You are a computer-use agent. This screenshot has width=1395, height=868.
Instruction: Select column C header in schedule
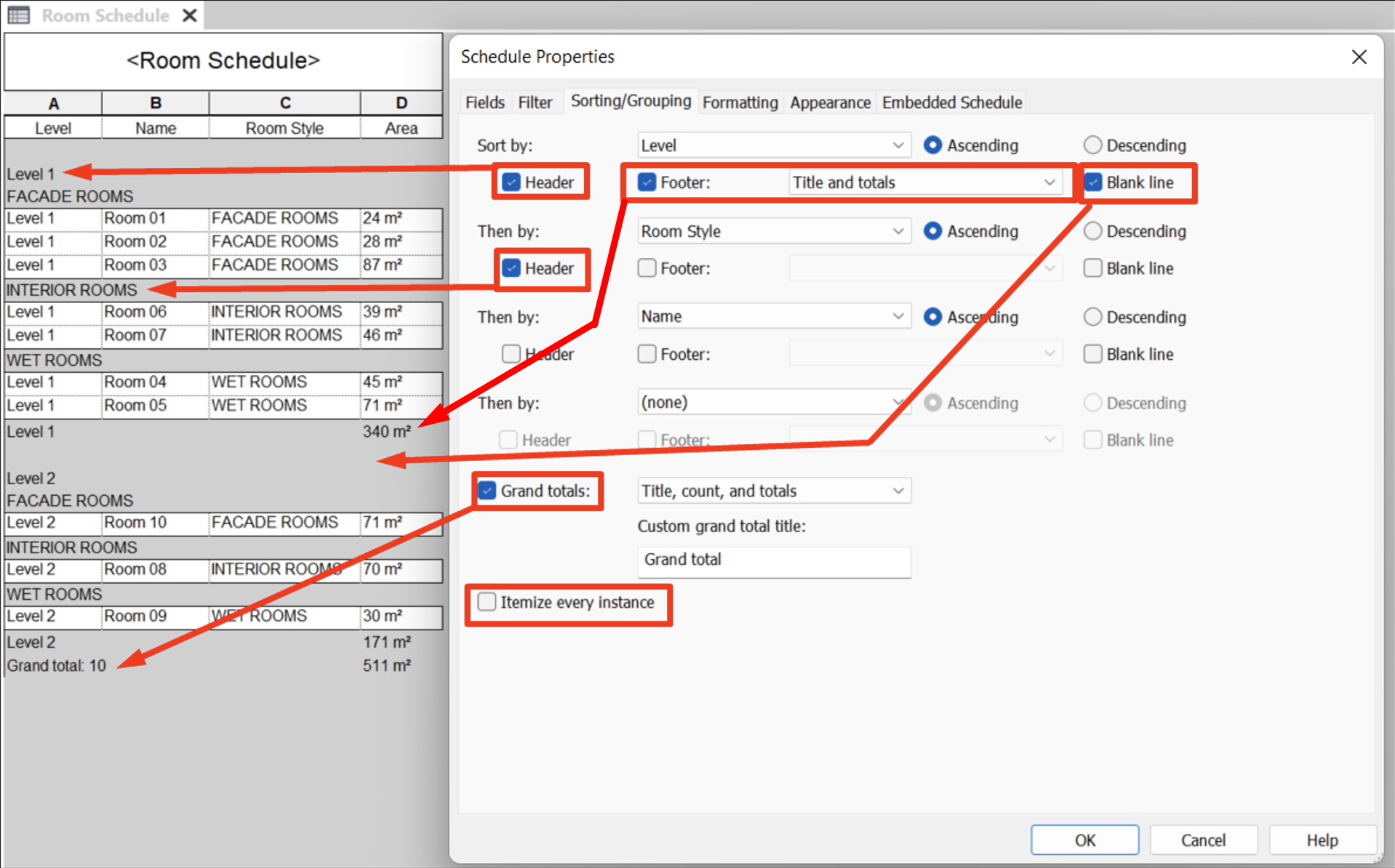(x=285, y=103)
